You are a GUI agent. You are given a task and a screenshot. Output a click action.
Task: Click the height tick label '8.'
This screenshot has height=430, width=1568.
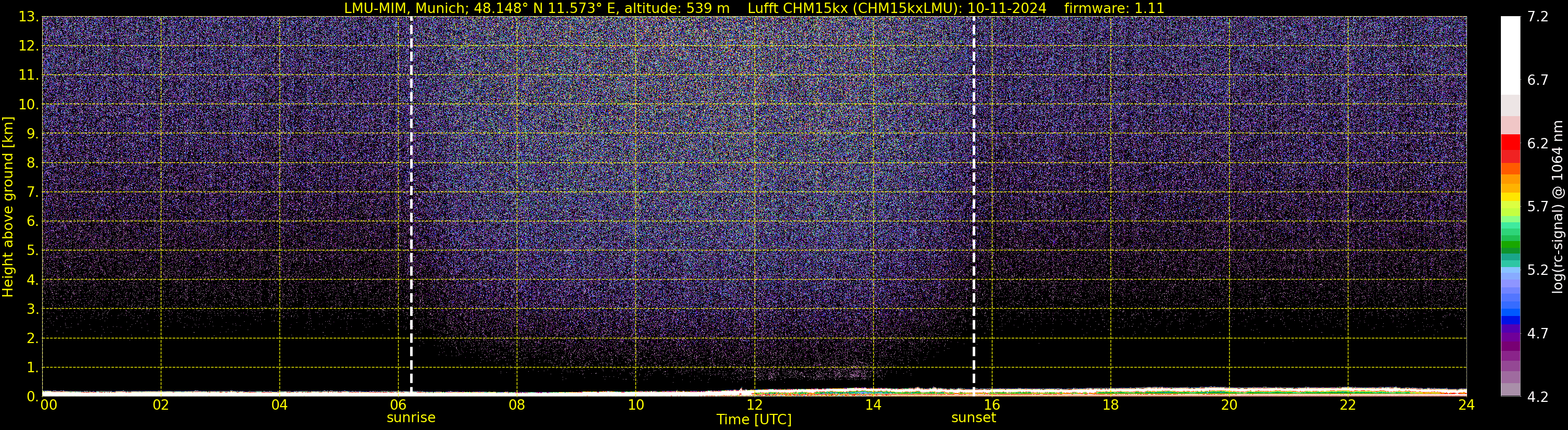pyautogui.click(x=32, y=163)
